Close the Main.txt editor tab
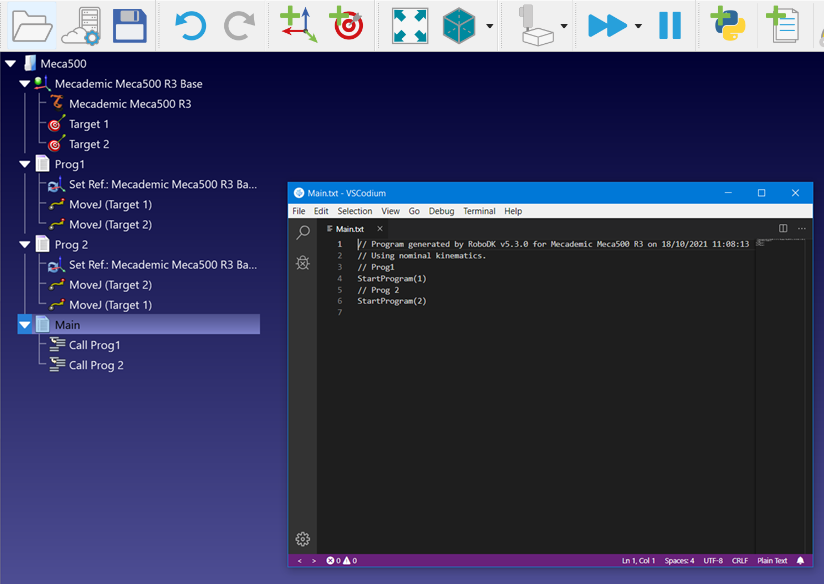This screenshot has height=584, width=824. 380,229
